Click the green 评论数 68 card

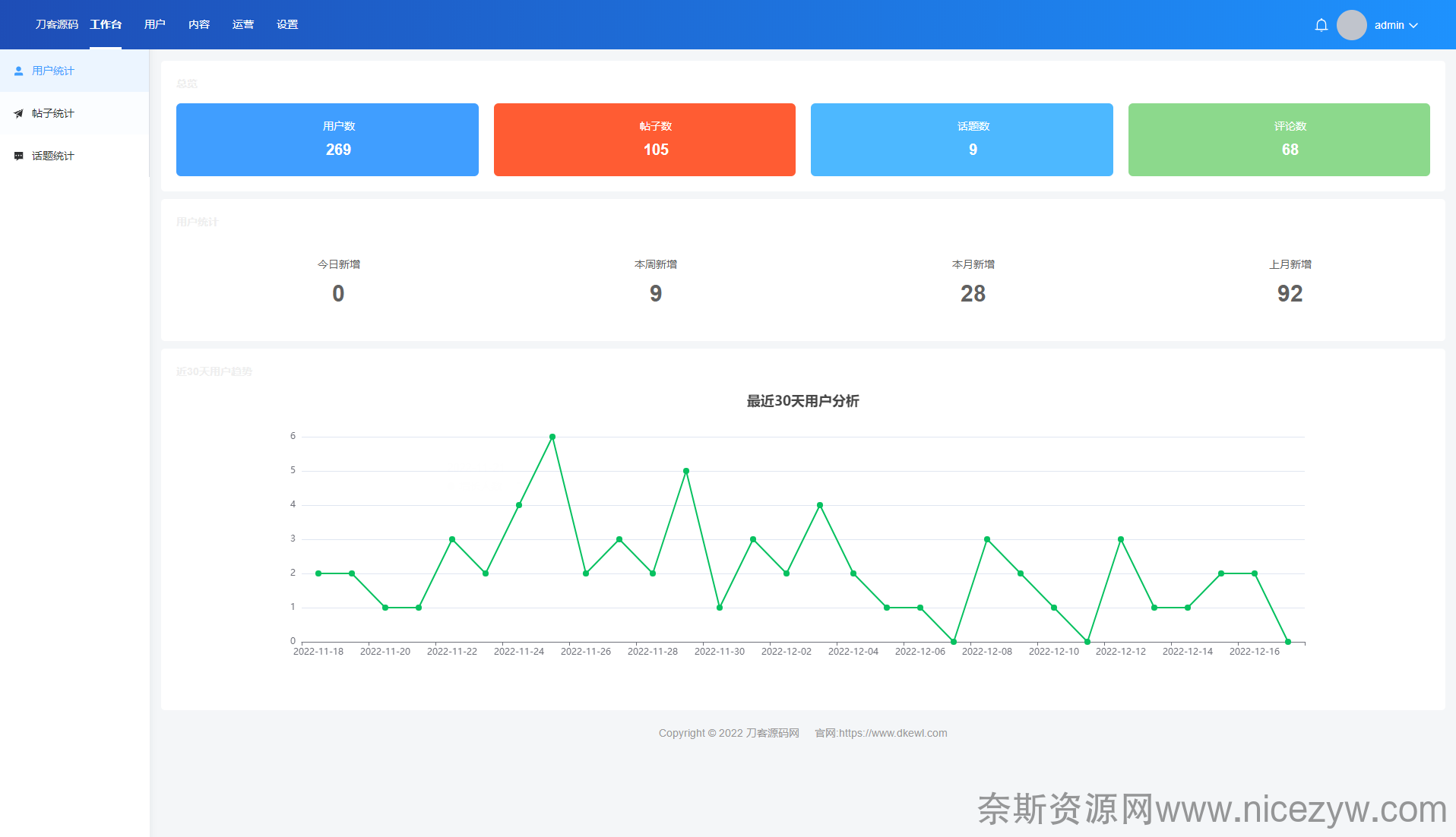[x=1278, y=140]
